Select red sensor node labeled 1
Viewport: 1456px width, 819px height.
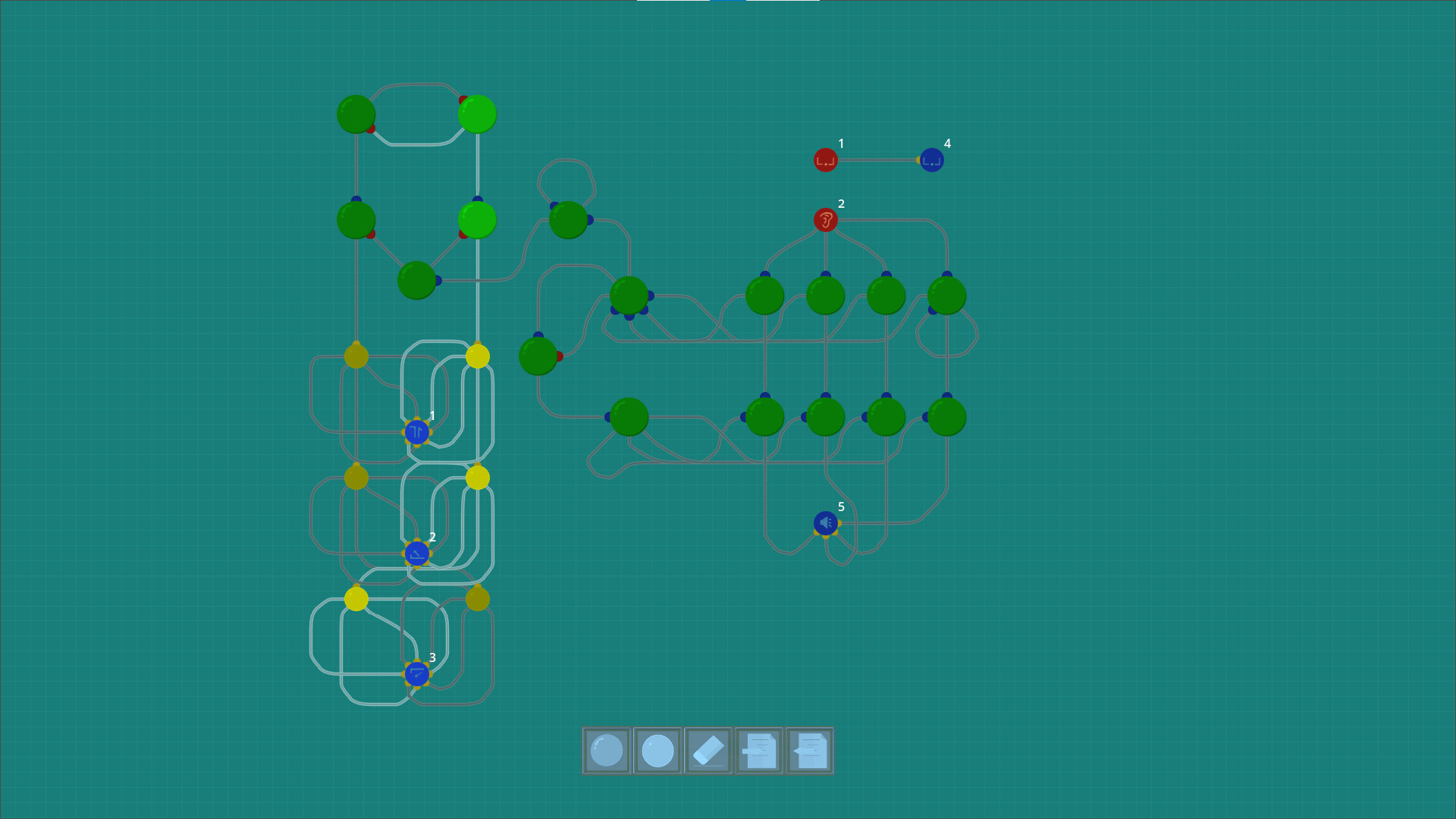coord(825,160)
